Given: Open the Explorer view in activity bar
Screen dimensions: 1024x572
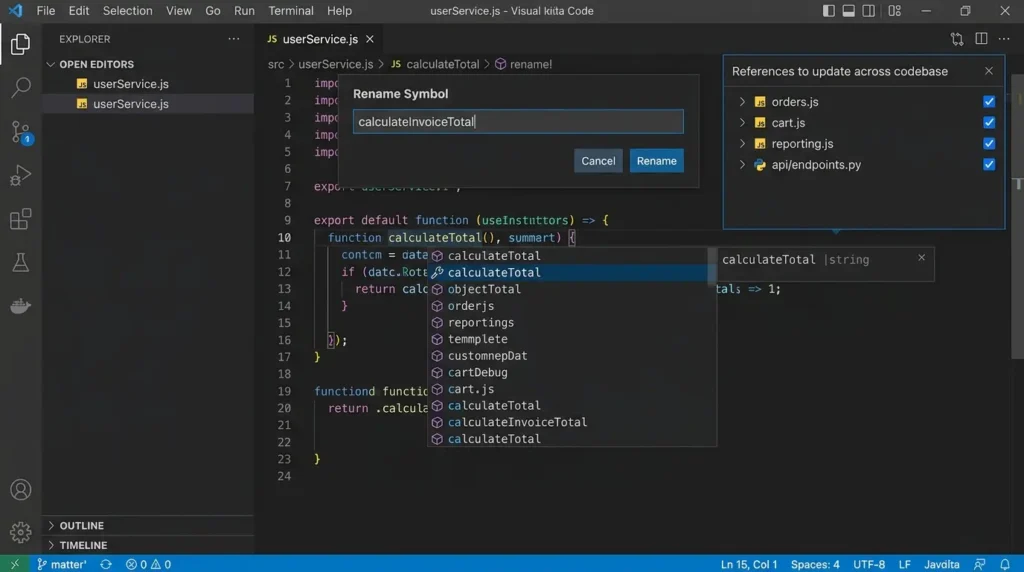Looking at the screenshot, I should (20, 44).
